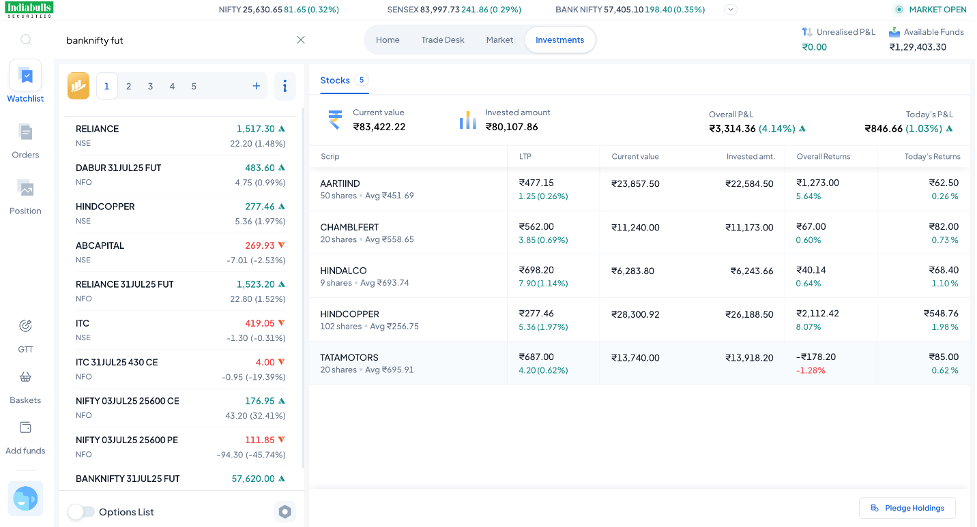The height and width of the screenshot is (527, 977).
Task: Switch to watchlist 1
Action: click(107, 87)
